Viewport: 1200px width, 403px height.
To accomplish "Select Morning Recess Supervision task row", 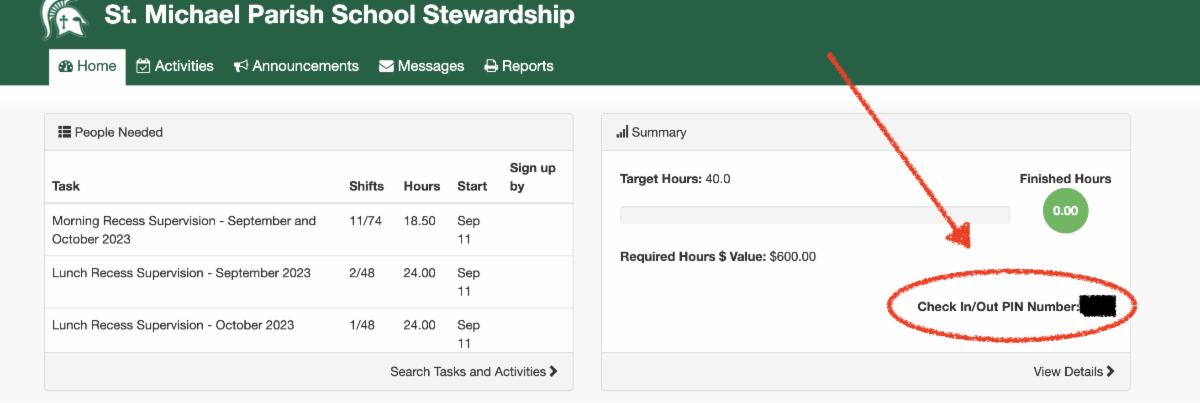I will coord(183,230).
